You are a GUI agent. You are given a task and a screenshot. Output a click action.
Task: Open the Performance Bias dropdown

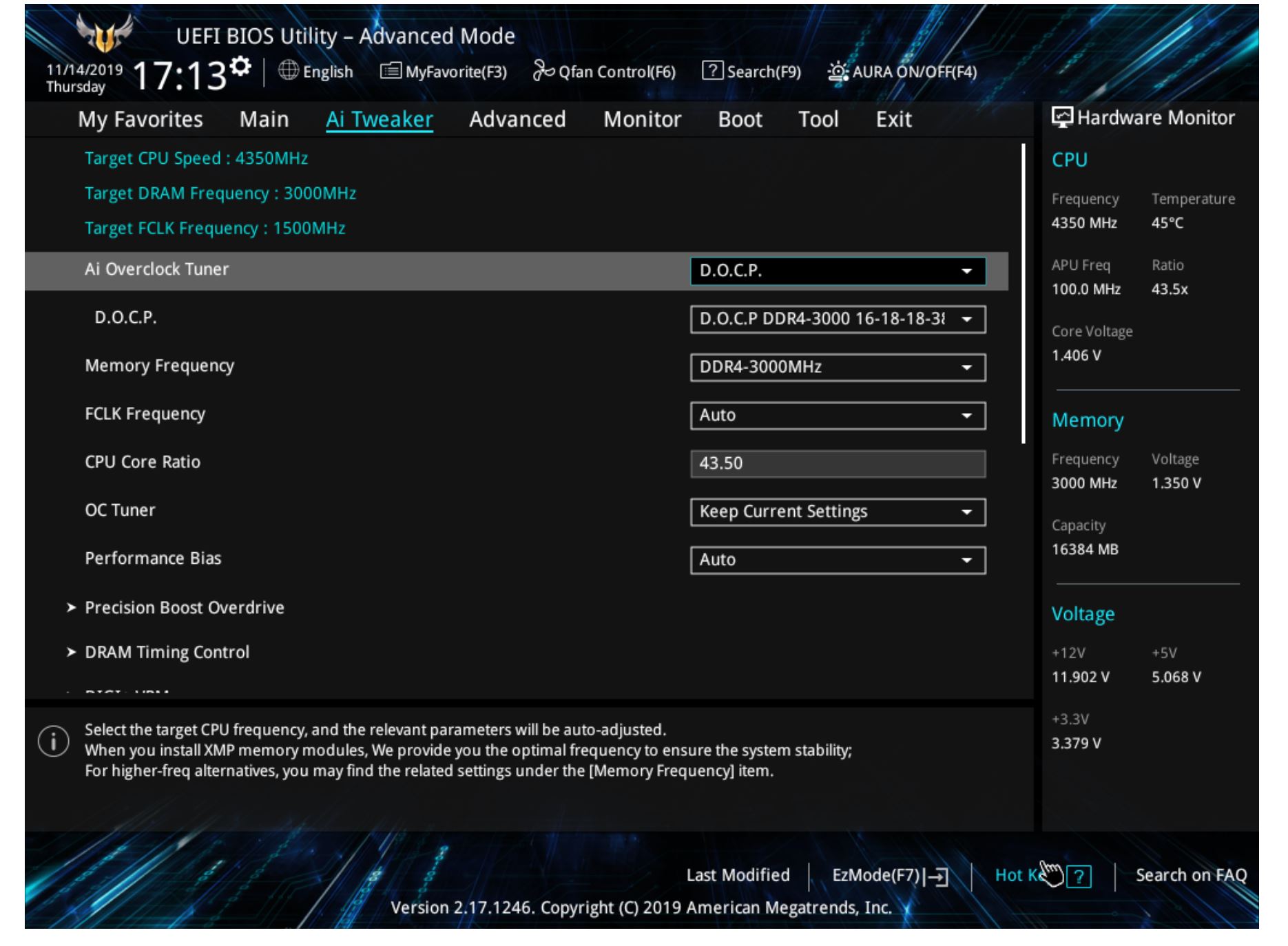(x=838, y=560)
